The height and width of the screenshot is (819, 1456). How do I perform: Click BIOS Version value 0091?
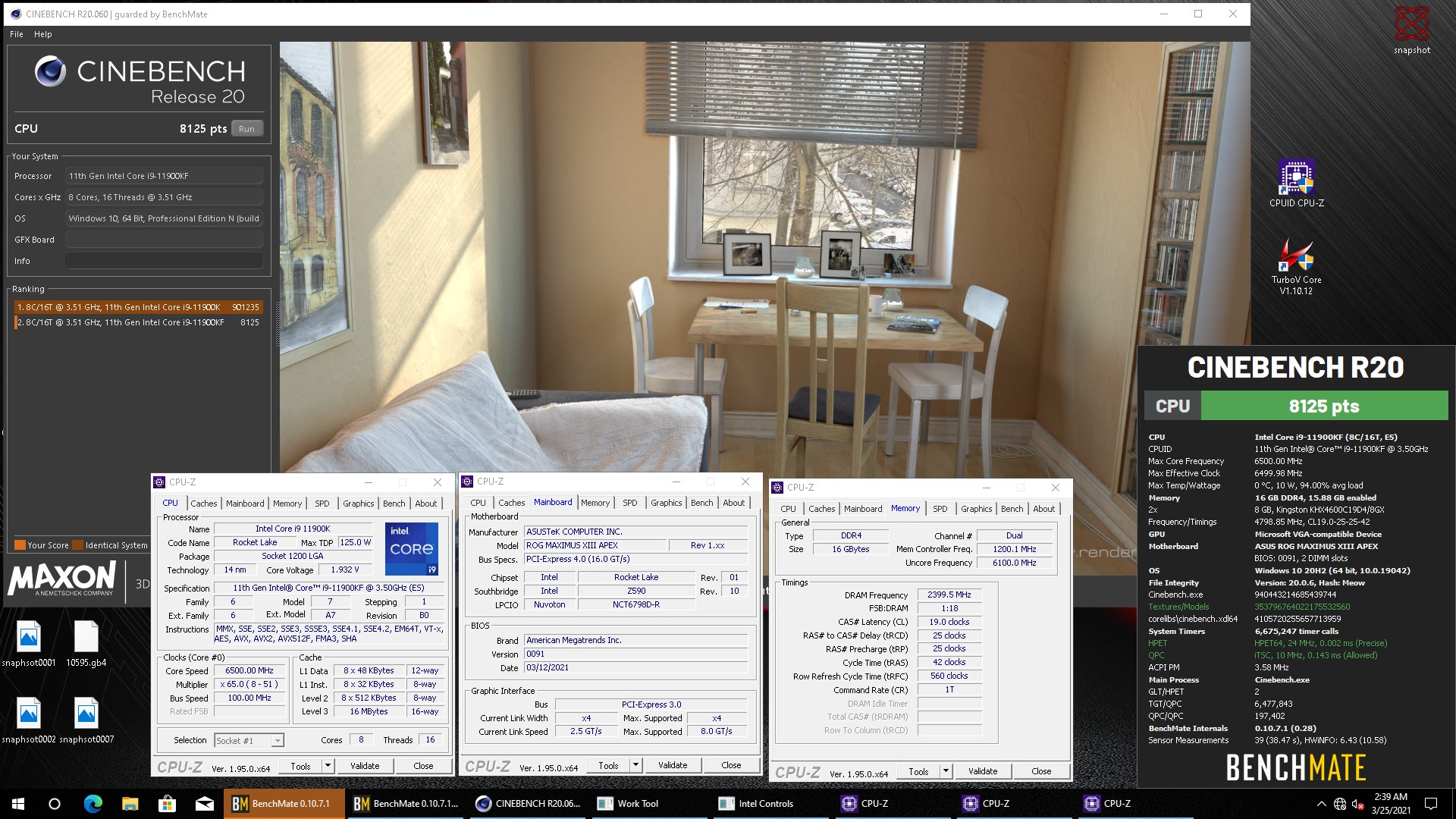[x=635, y=654]
